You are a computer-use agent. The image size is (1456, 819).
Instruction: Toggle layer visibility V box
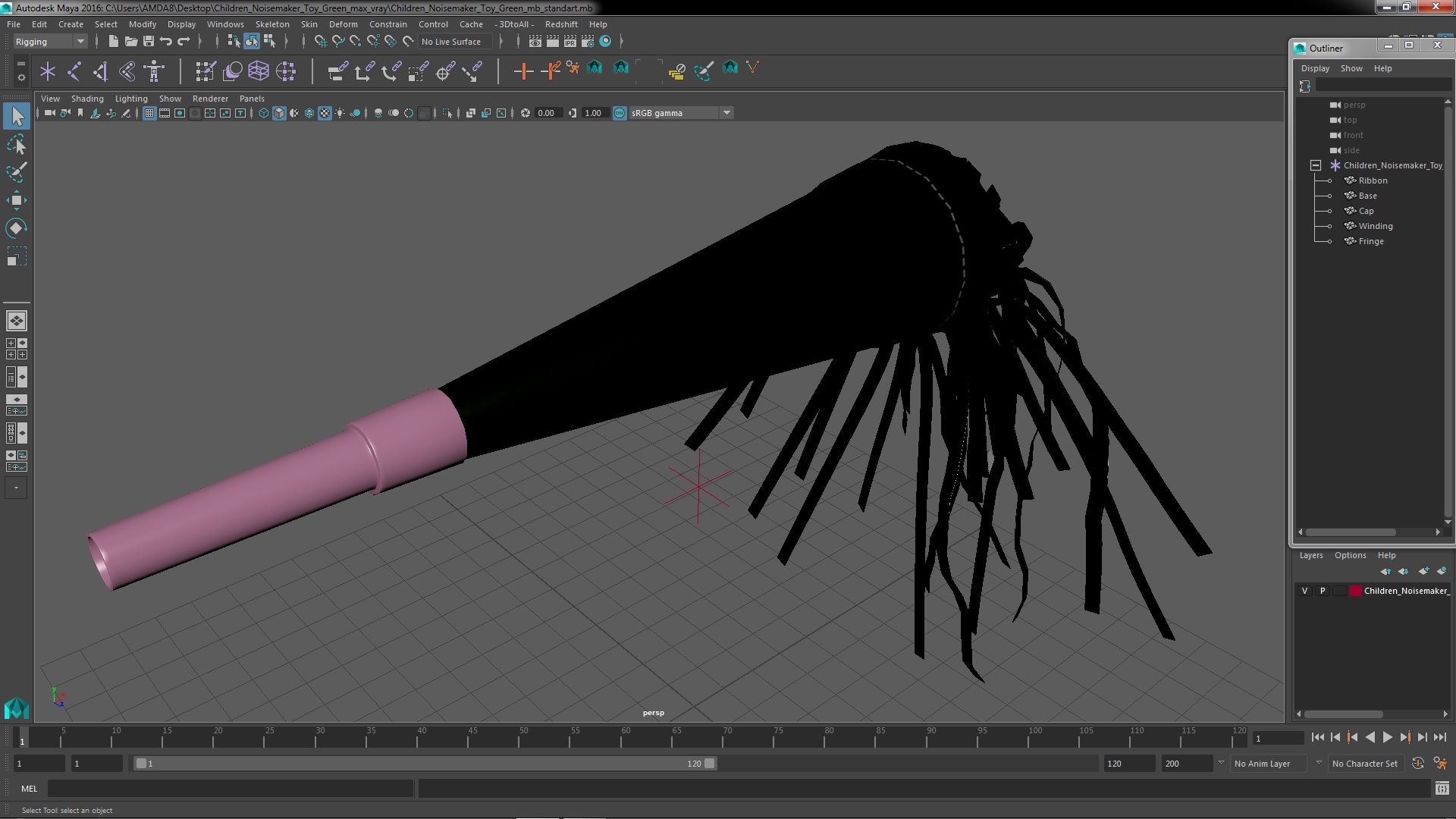[1304, 591]
